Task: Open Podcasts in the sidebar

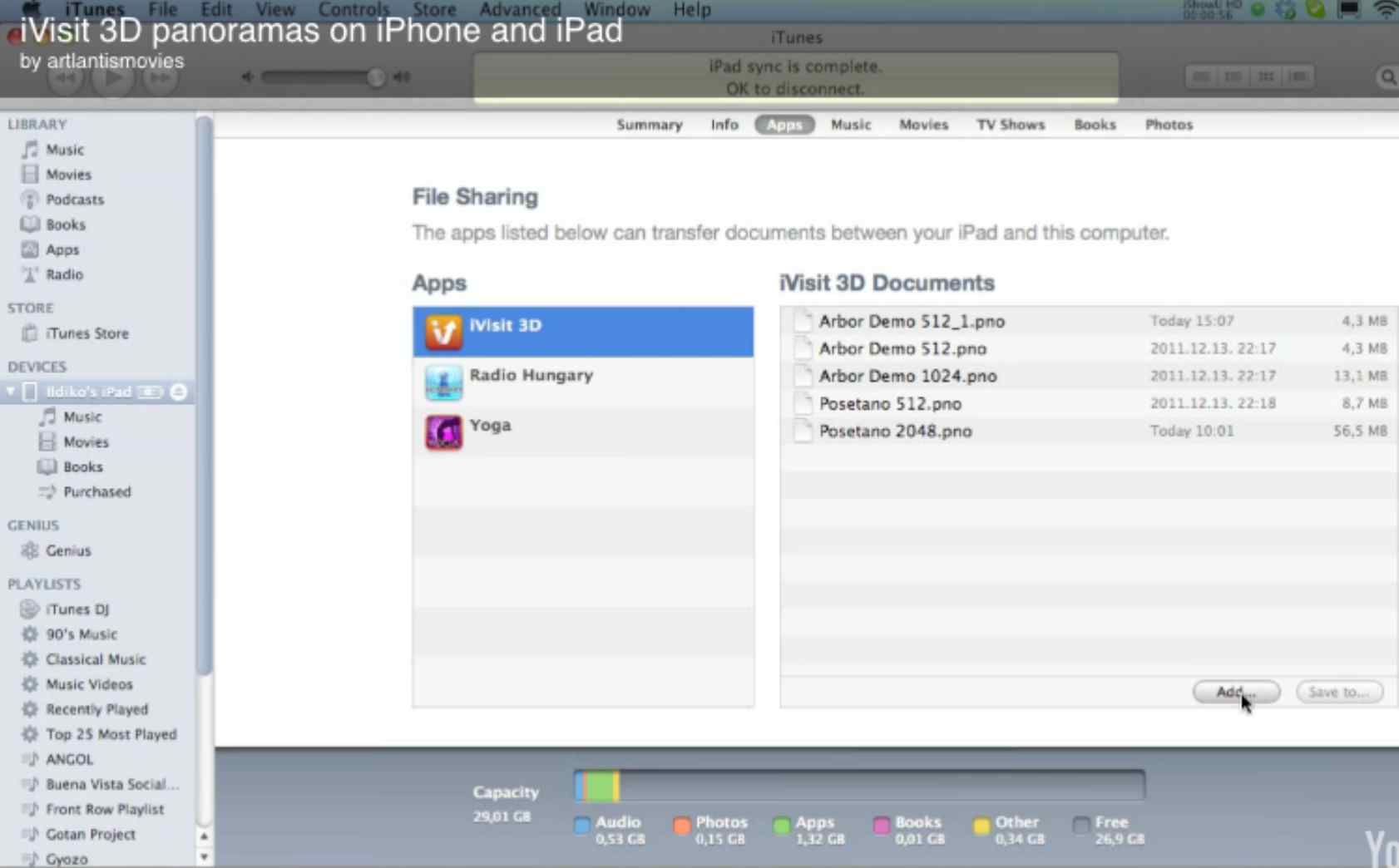Action: 75,200
